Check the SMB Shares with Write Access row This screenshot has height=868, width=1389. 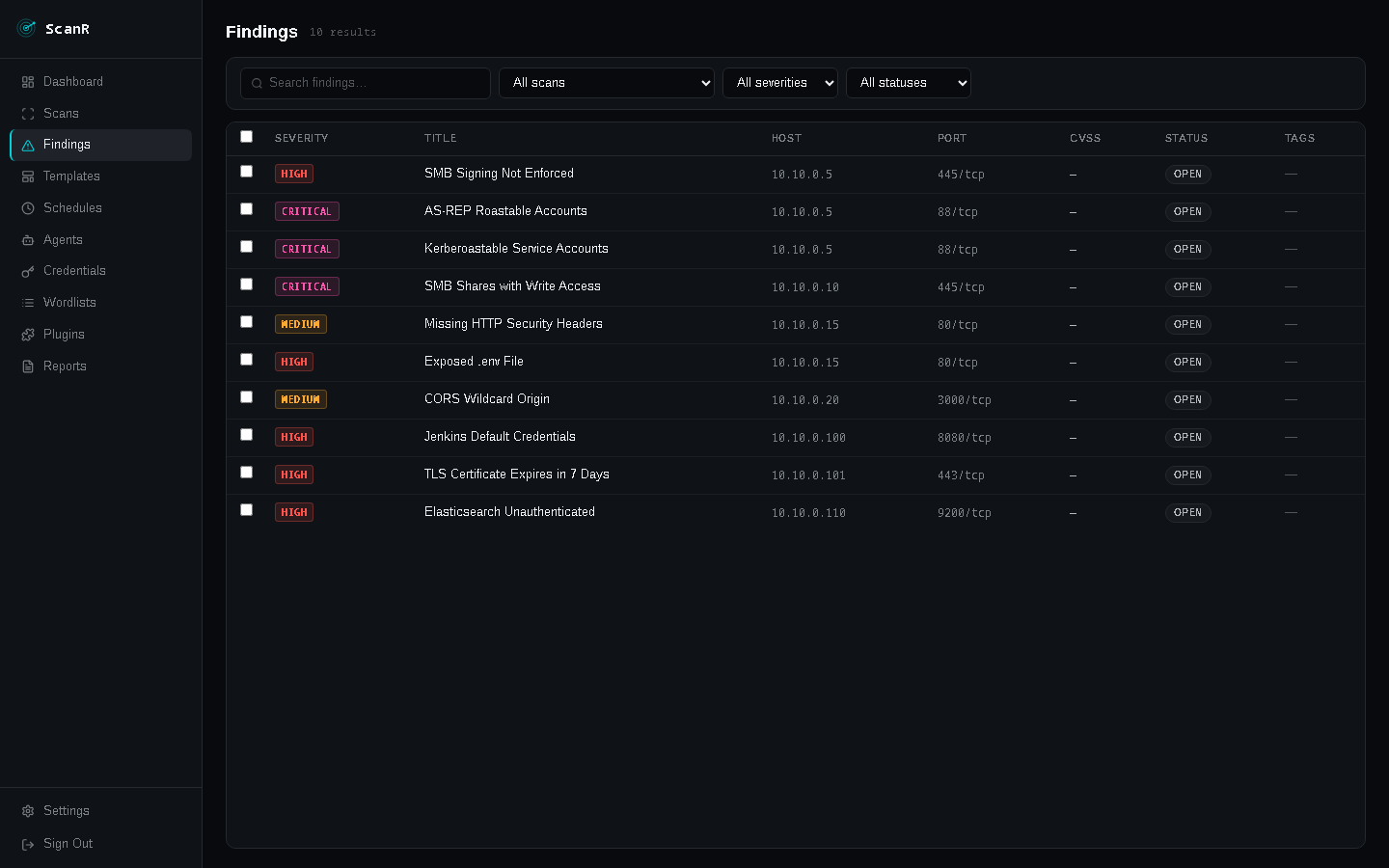click(x=246, y=285)
